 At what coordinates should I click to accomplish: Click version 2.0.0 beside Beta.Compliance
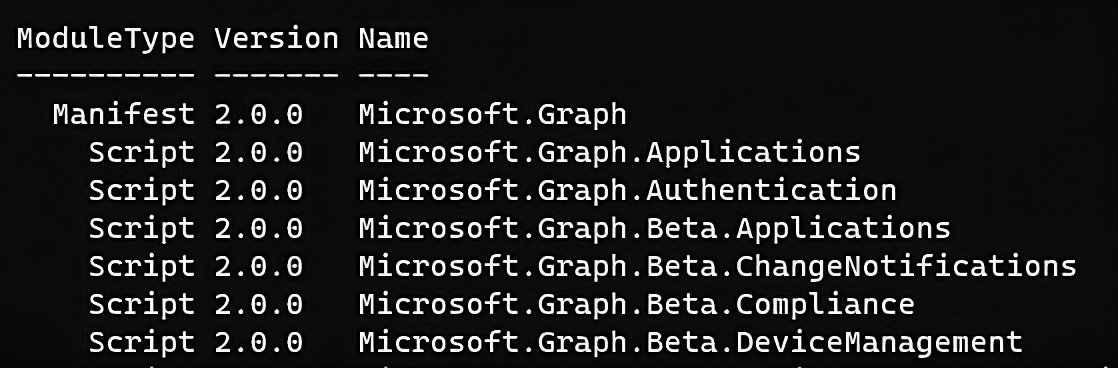click(x=259, y=305)
